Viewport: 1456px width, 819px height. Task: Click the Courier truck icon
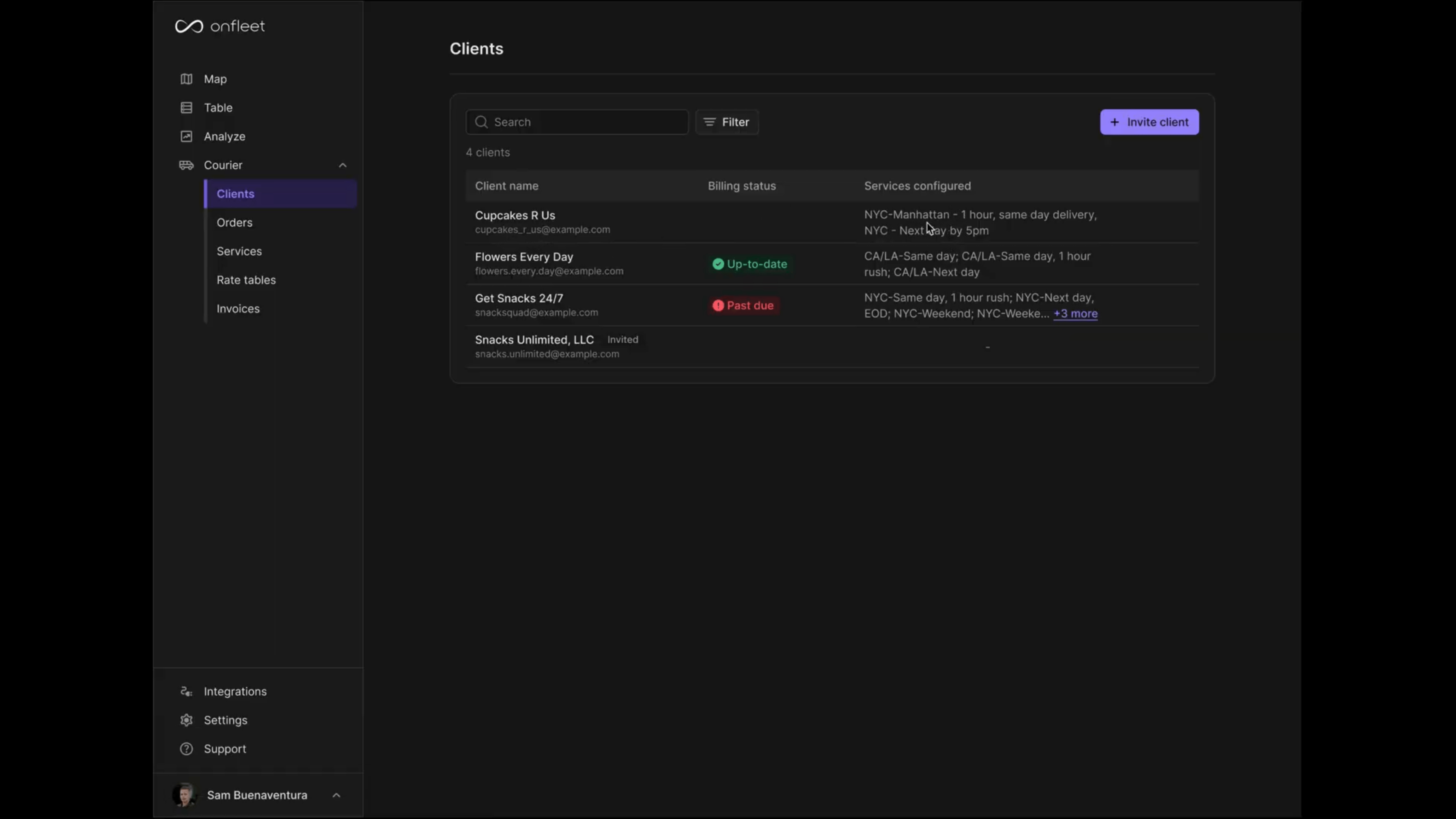pyautogui.click(x=187, y=165)
